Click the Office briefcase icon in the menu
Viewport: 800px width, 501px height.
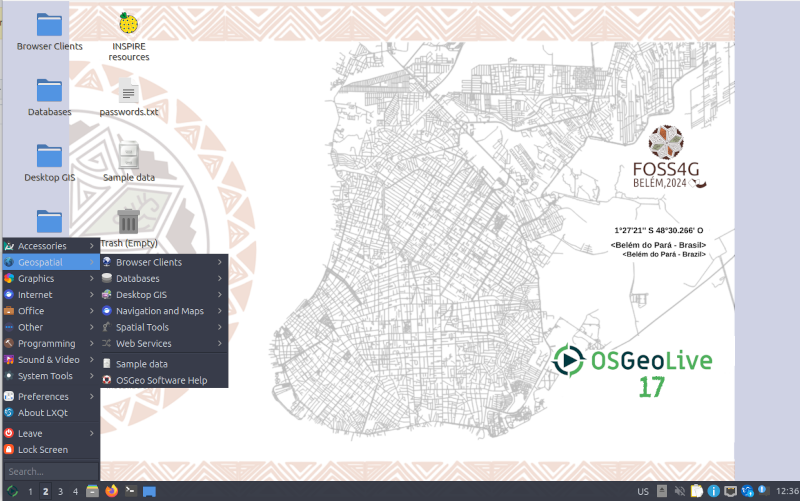(9, 311)
